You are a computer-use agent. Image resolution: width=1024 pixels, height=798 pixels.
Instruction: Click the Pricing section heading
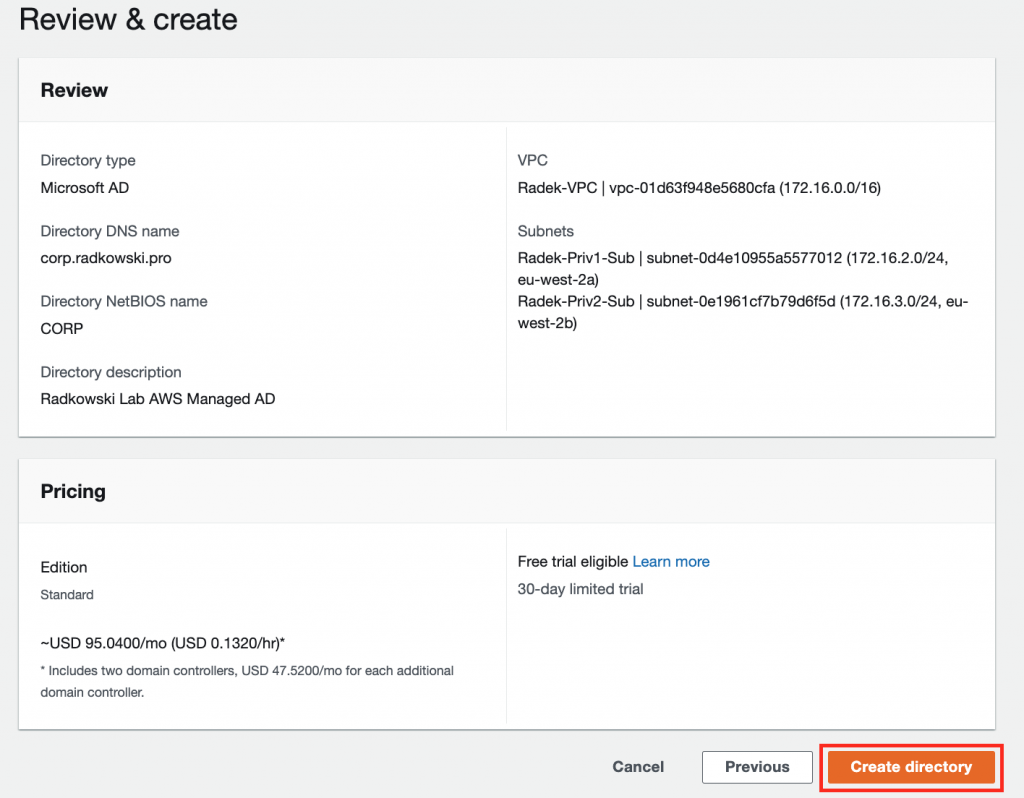(72, 491)
